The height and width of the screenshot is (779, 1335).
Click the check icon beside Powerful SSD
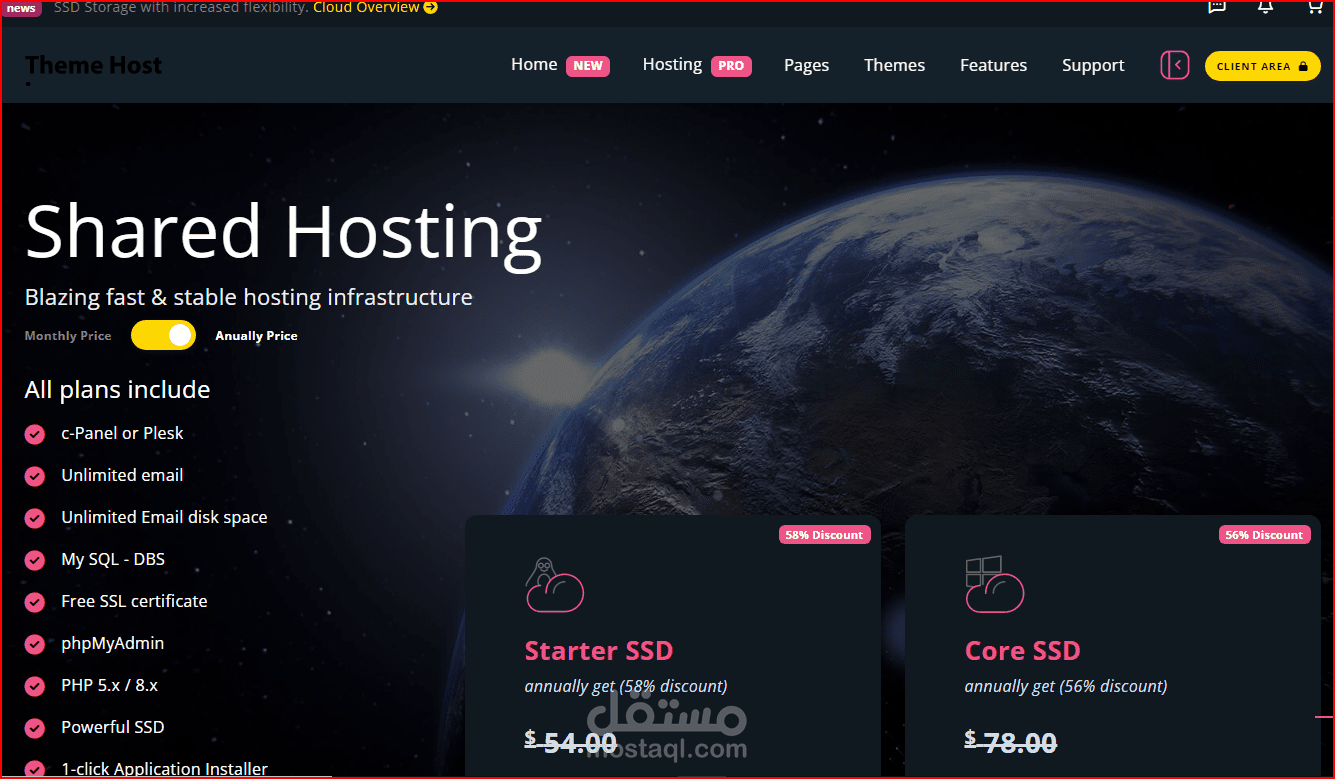[x=35, y=728]
